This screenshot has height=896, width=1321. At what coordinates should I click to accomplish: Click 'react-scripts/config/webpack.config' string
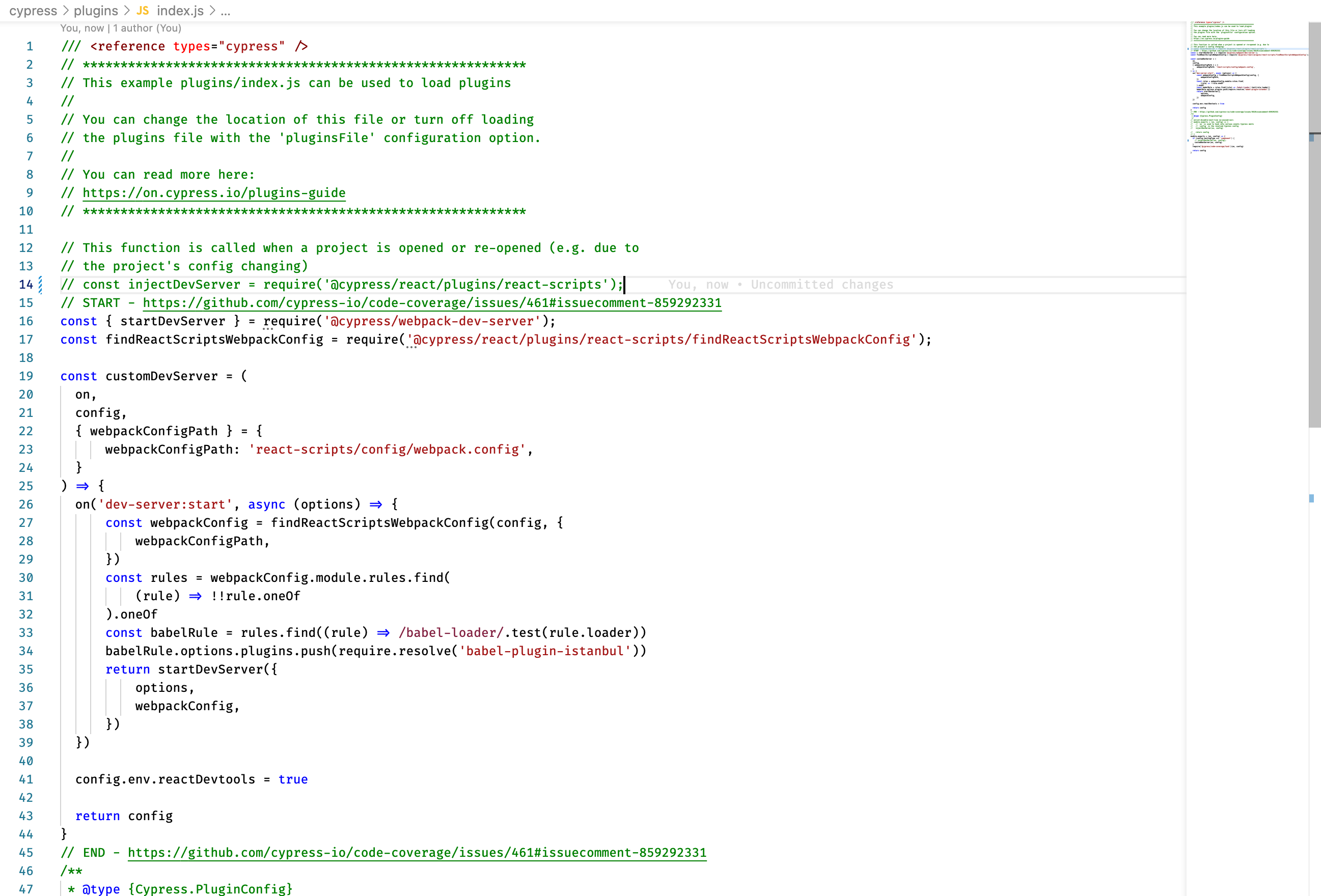point(387,450)
